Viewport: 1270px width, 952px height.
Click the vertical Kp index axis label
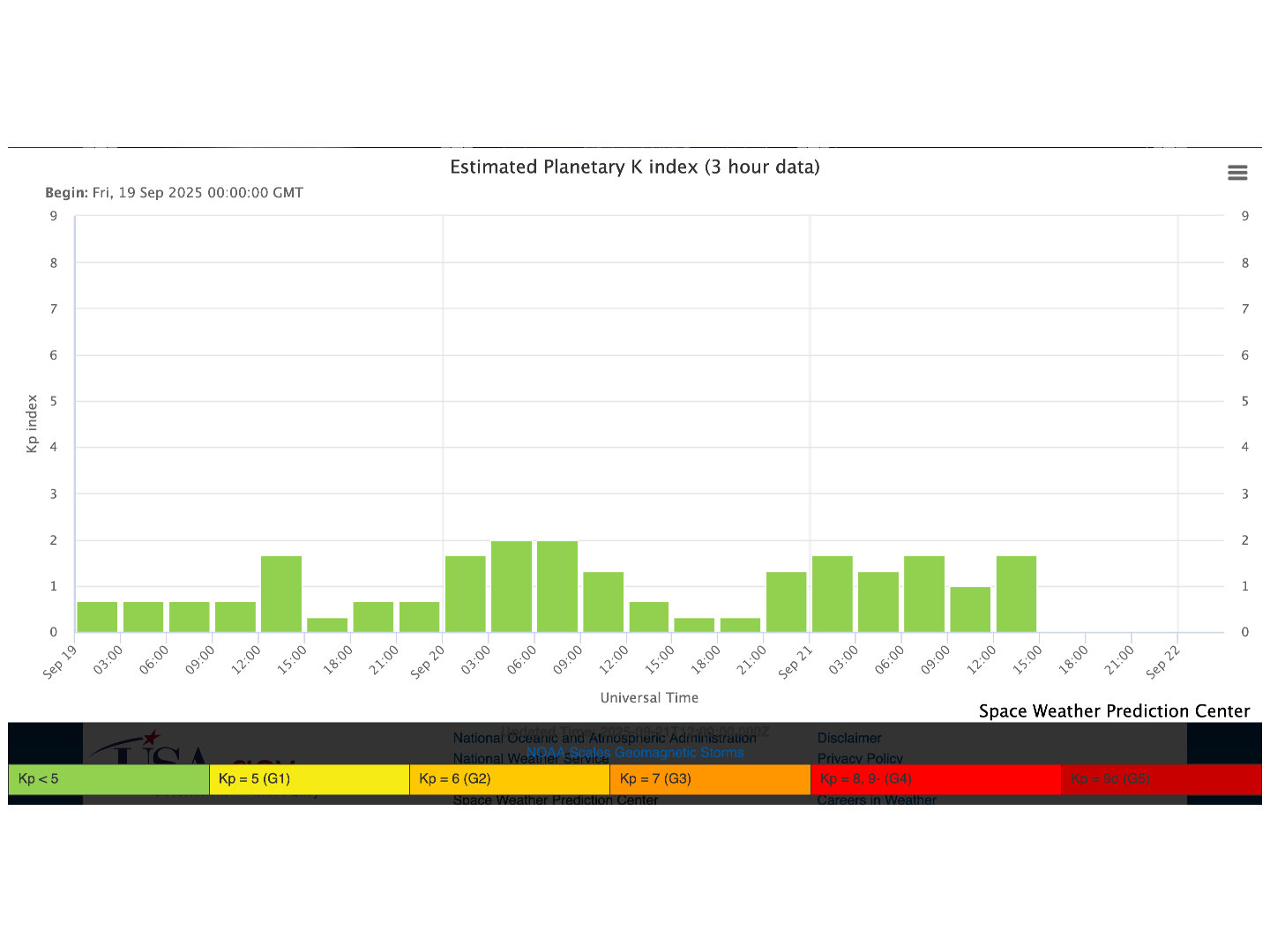[33, 423]
